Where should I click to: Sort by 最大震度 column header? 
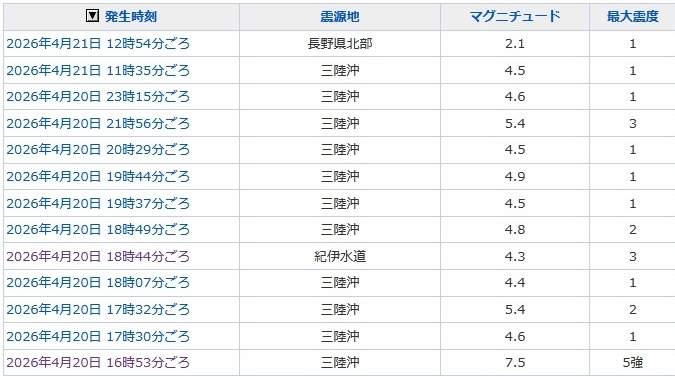632,16
